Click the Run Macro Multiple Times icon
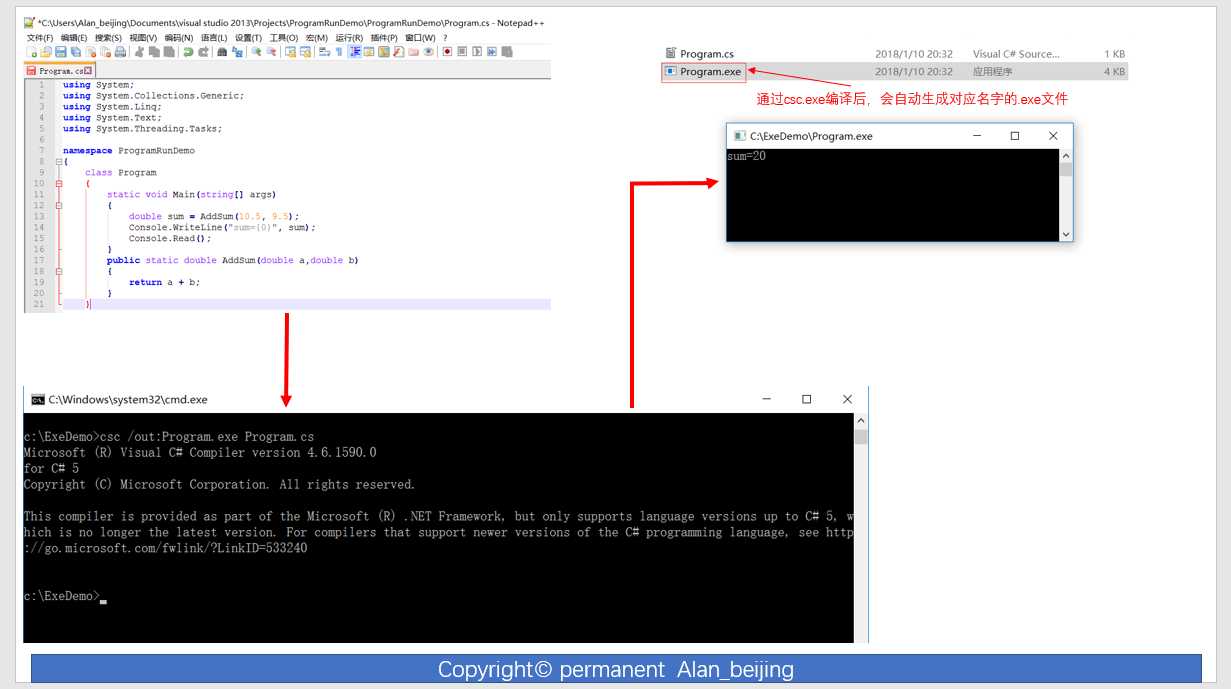The height and width of the screenshot is (689, 1231). (492, 51)
